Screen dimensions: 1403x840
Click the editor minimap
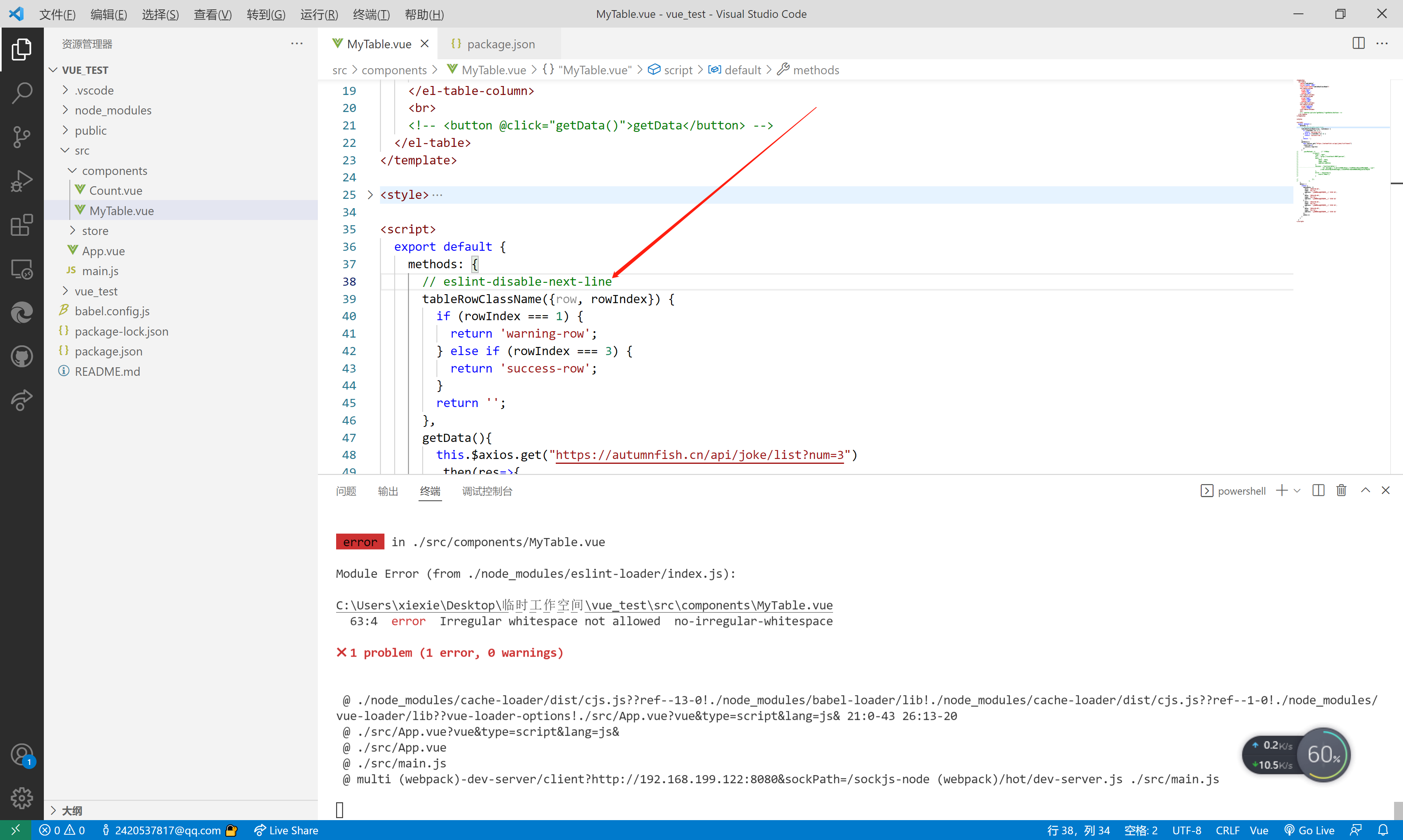(1341, 151)
